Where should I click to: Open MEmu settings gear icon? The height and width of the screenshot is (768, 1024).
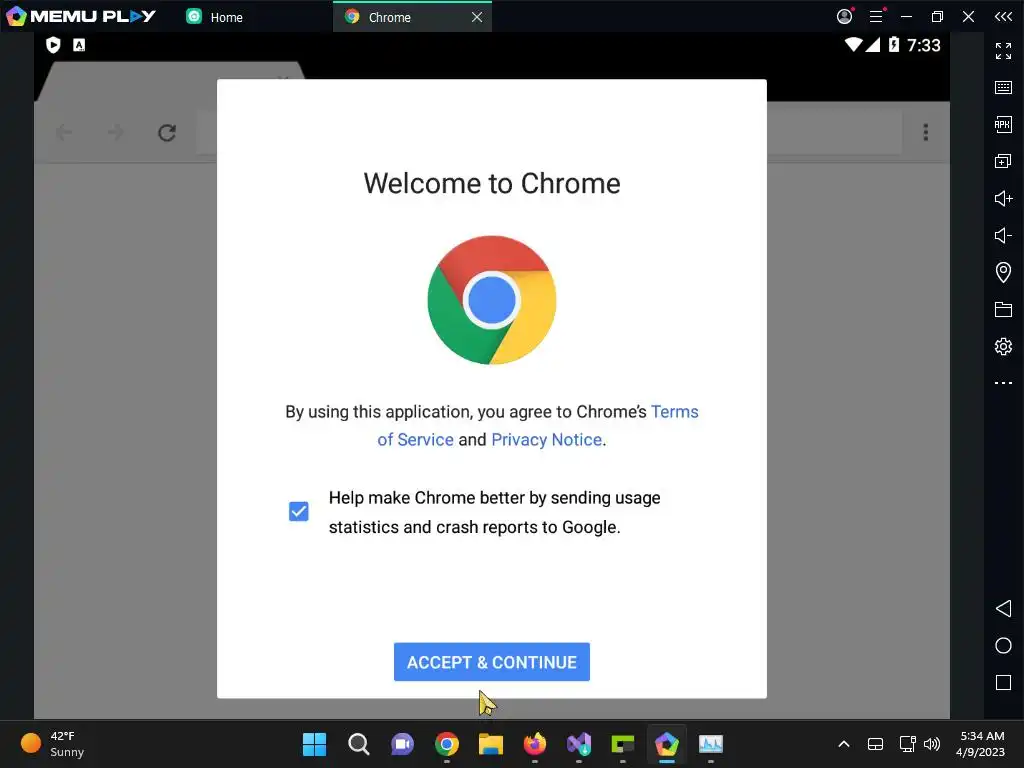click(x=1003, y=346)
